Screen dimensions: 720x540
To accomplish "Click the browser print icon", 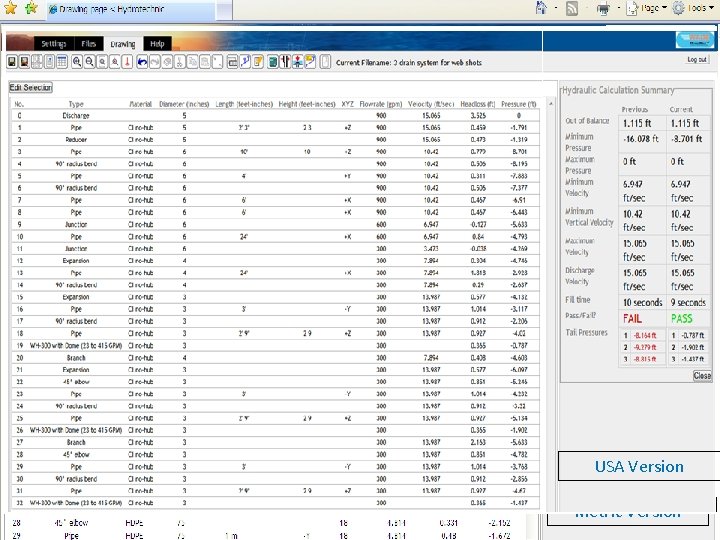I will (603, 9).
